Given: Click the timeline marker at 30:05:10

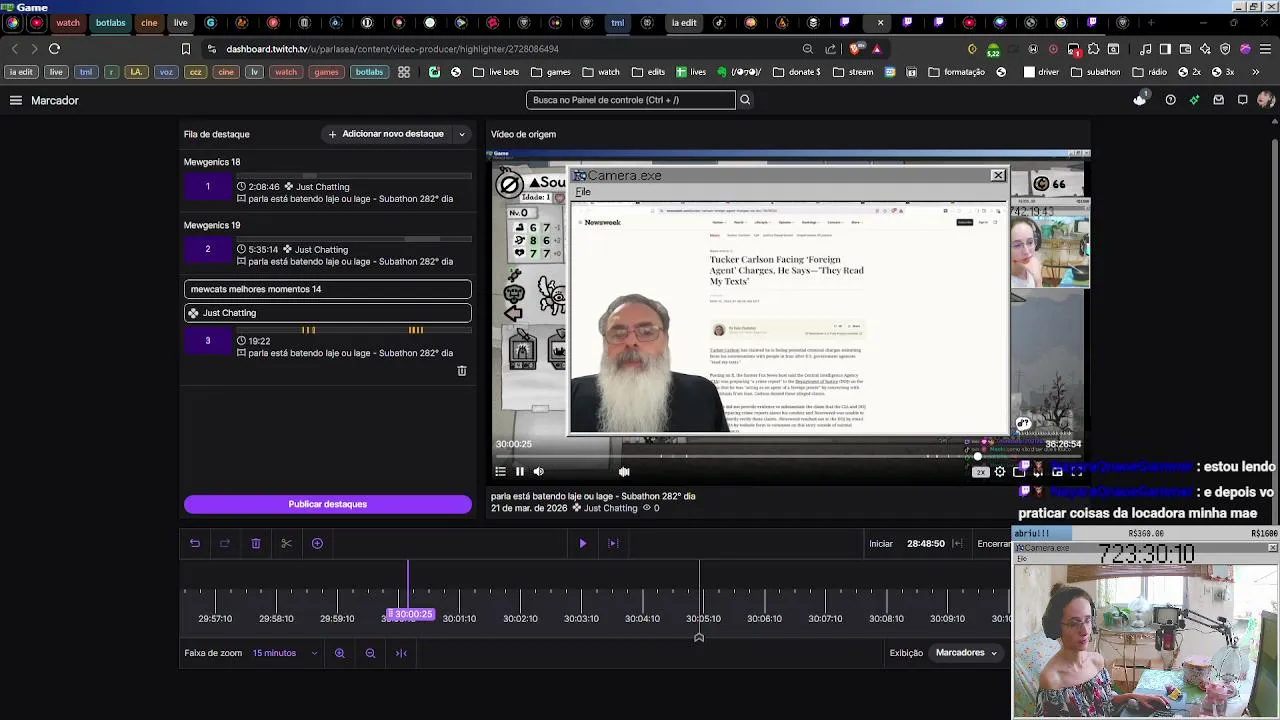Looking at the screenshot, I should pos(703,618).
